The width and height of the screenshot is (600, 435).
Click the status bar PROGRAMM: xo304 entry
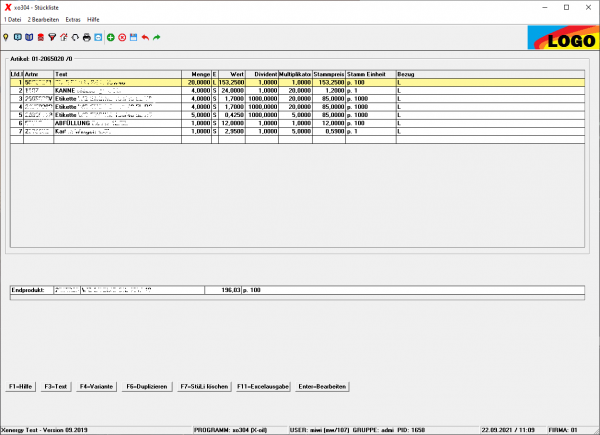(230, 430)
